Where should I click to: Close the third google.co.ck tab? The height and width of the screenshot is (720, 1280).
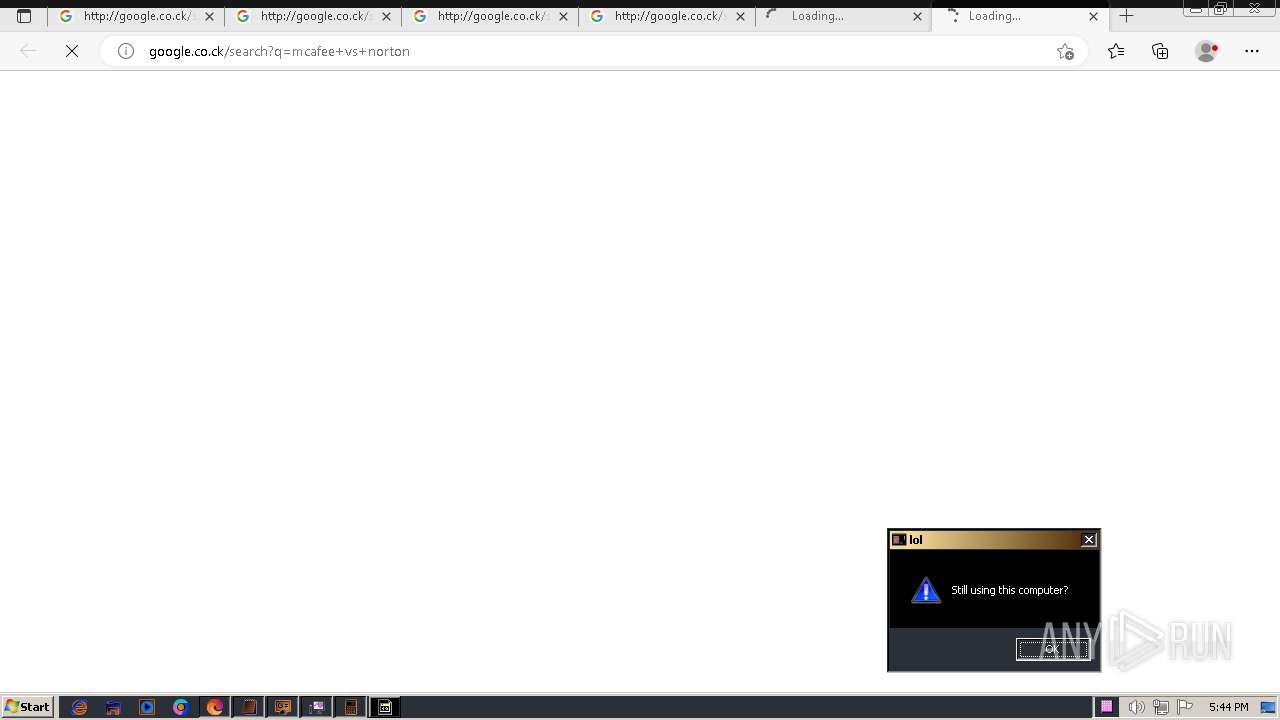tap(563, 16)
